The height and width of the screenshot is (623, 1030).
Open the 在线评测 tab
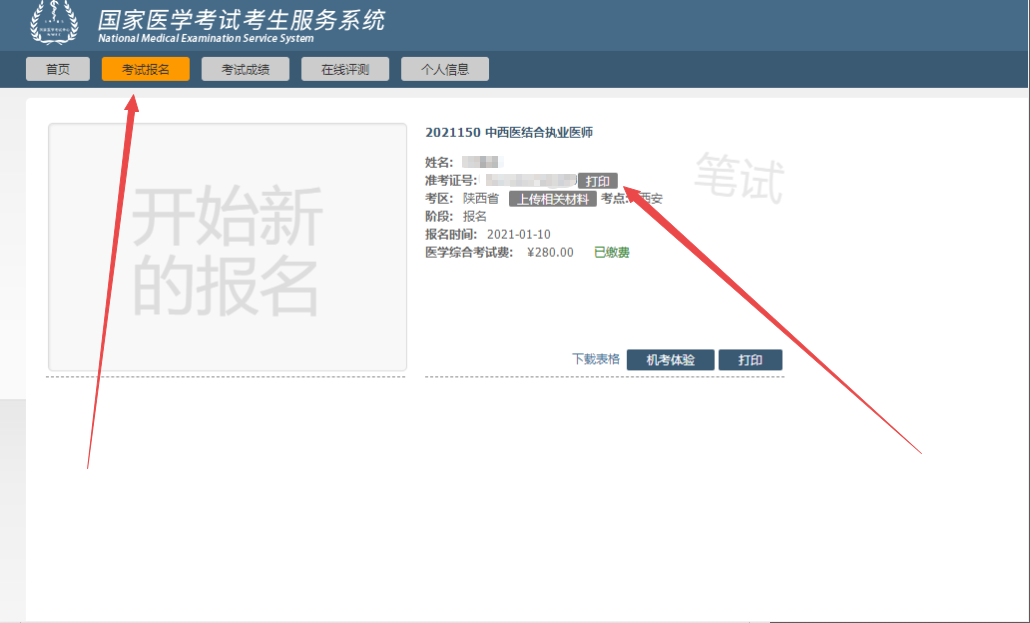345,69
